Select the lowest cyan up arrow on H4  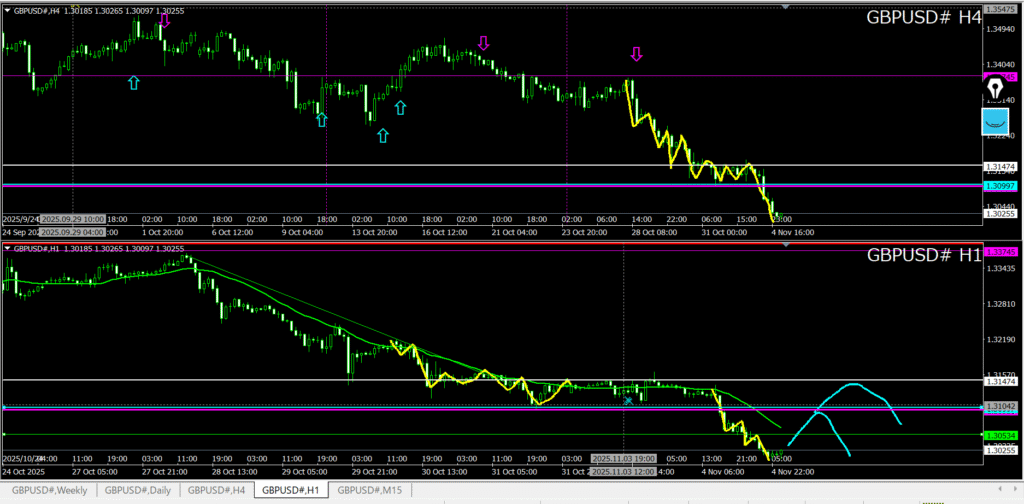tap(382, 135)
